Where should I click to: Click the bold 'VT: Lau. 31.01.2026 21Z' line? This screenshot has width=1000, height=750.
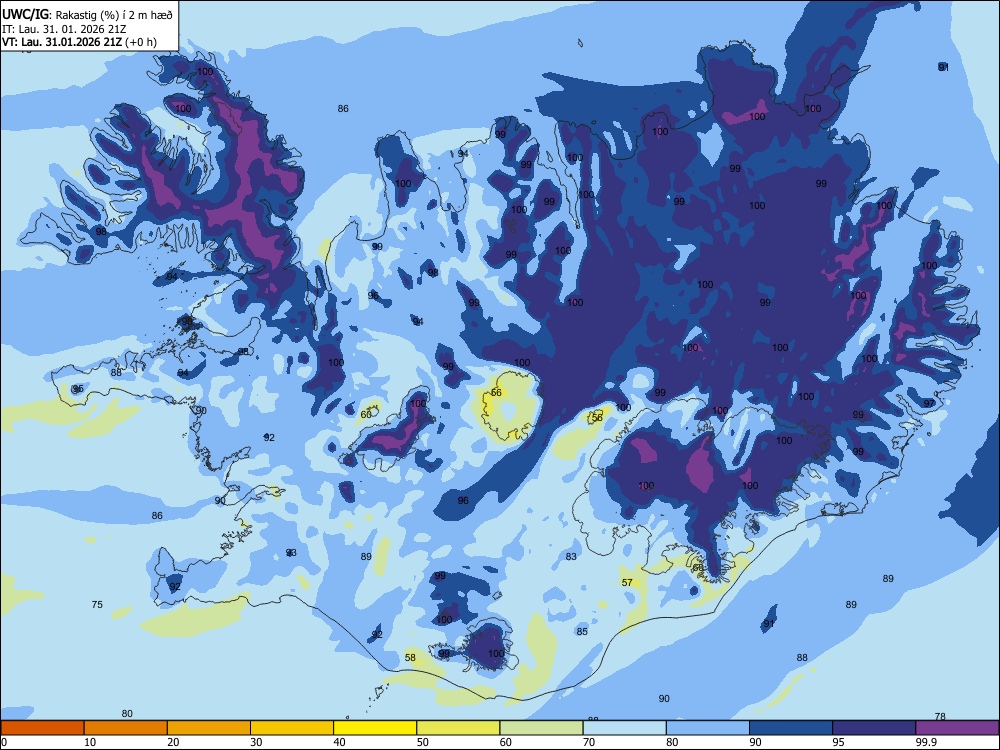click(61, 42)
